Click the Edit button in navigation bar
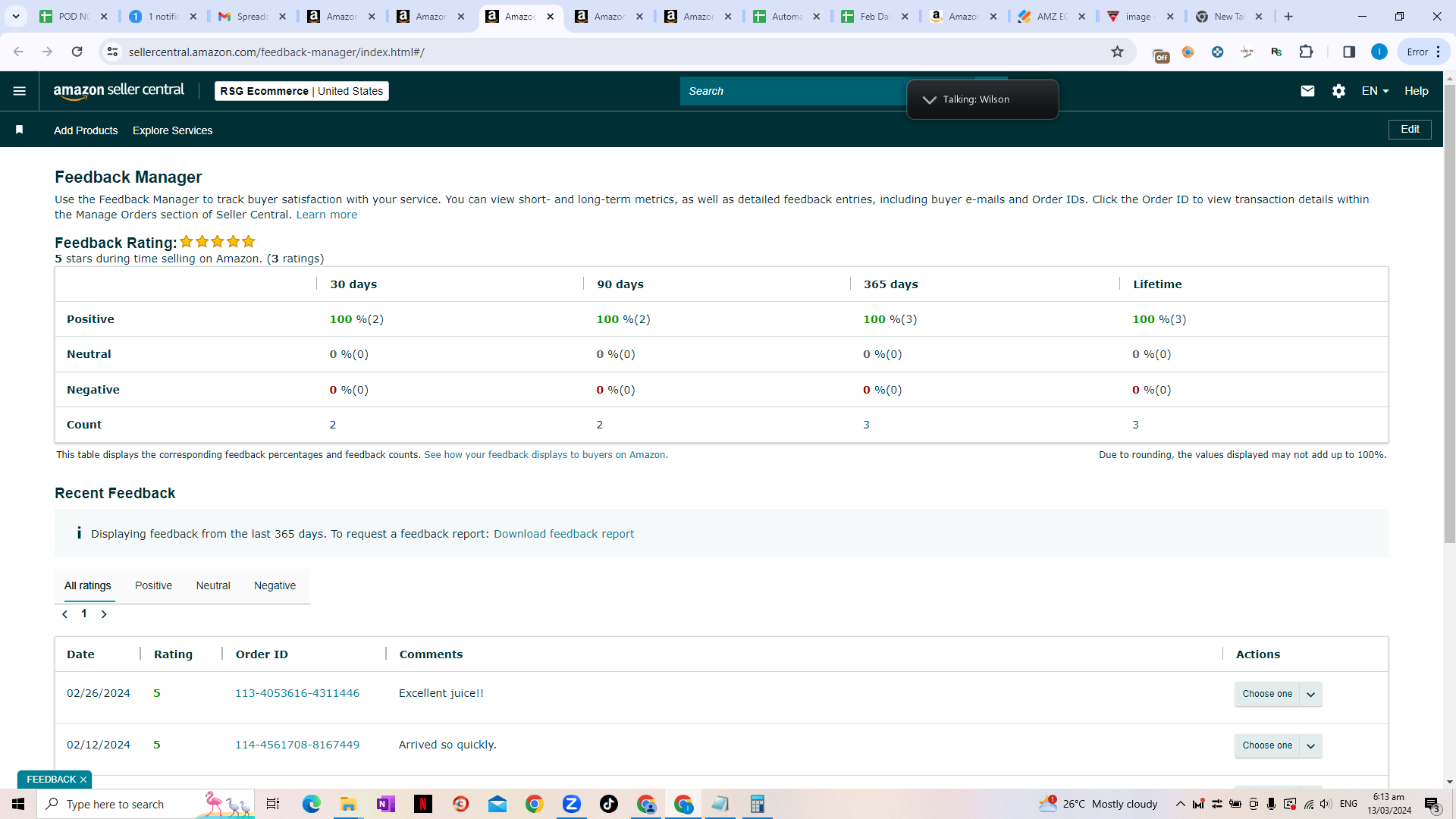The width and height of the screenshot is (1456, 819). coord(1410,130)
